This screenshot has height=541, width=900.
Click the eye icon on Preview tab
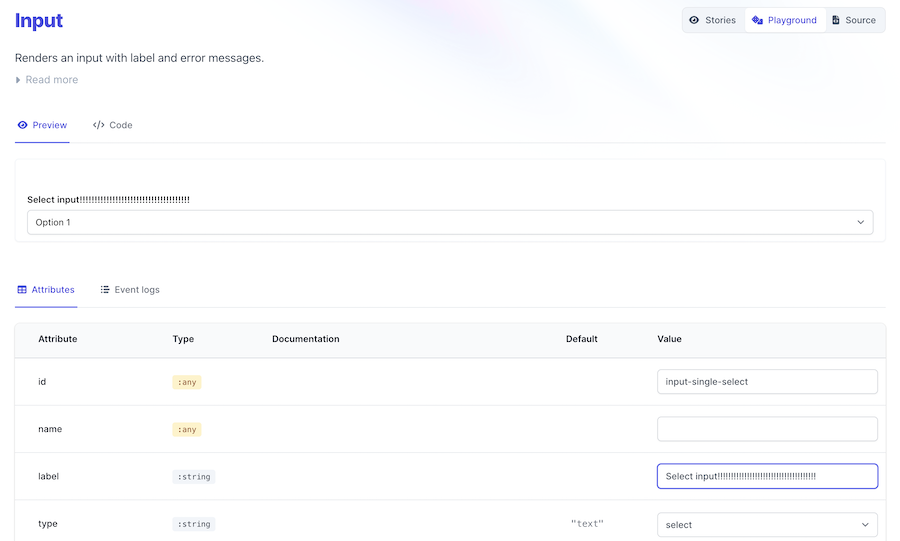coord(22,125)
